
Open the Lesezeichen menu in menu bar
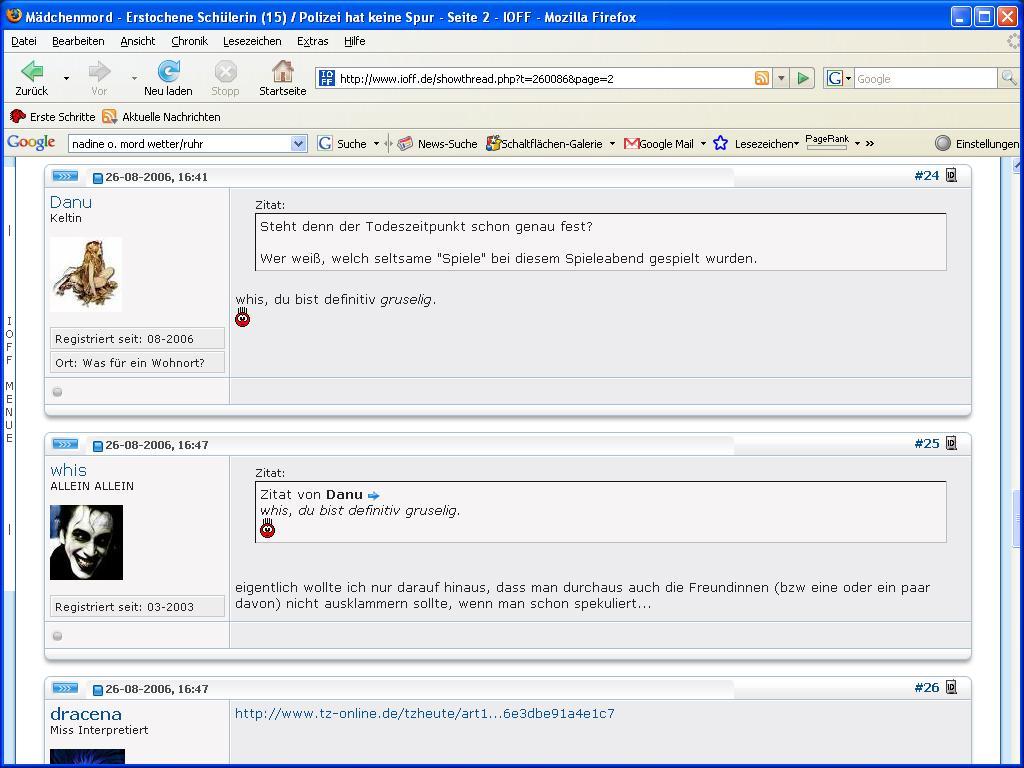(252, 41)
